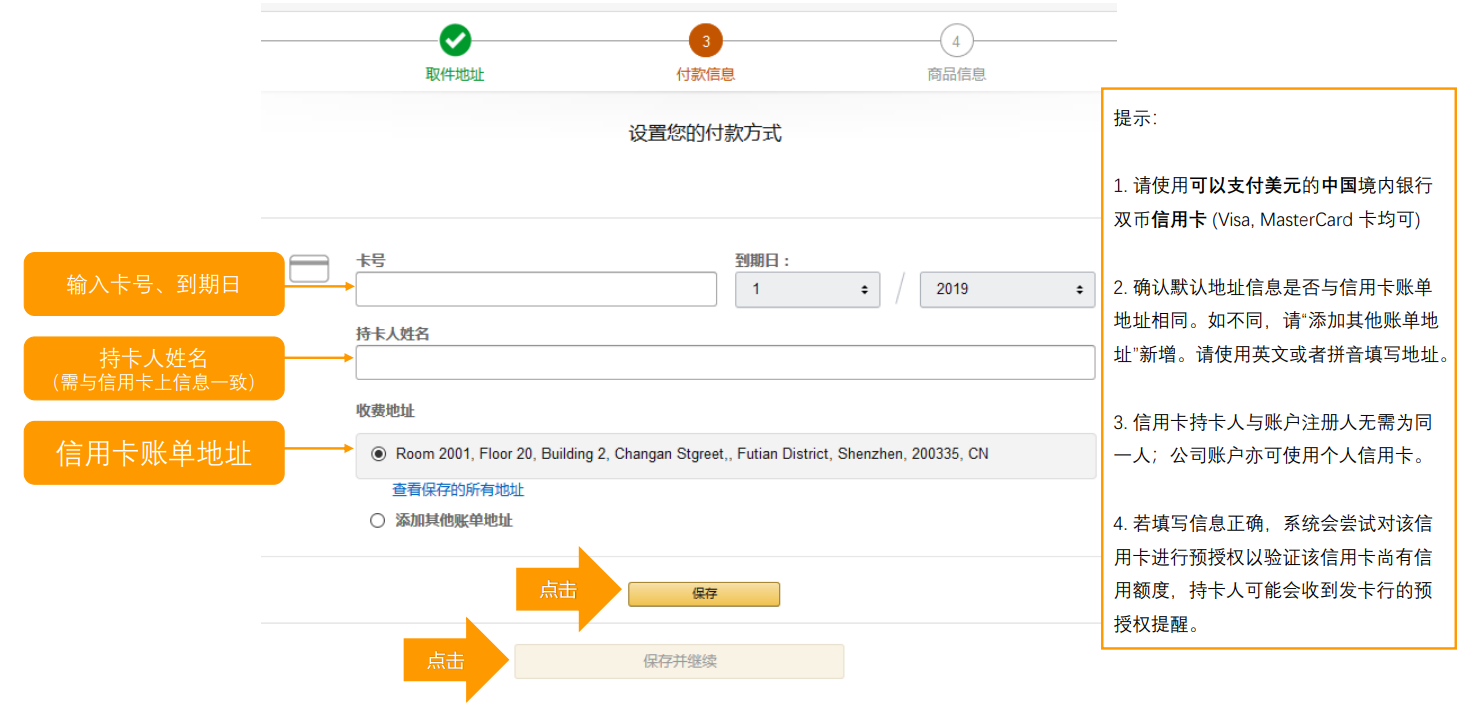
Task: Click the grey step 4 circle
Action: [956, 41]
